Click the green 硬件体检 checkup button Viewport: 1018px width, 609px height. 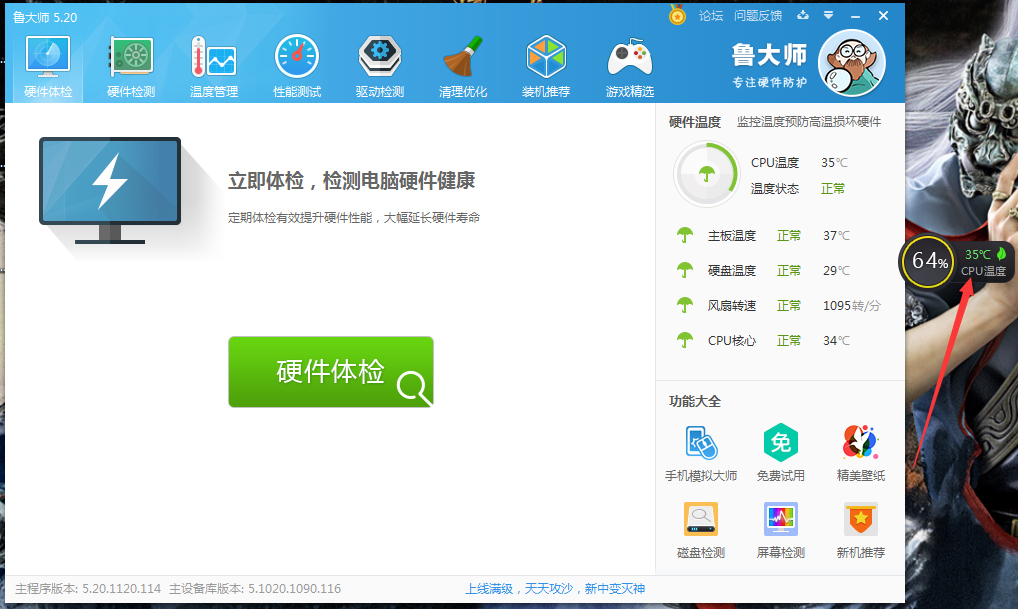coord(330,371)
